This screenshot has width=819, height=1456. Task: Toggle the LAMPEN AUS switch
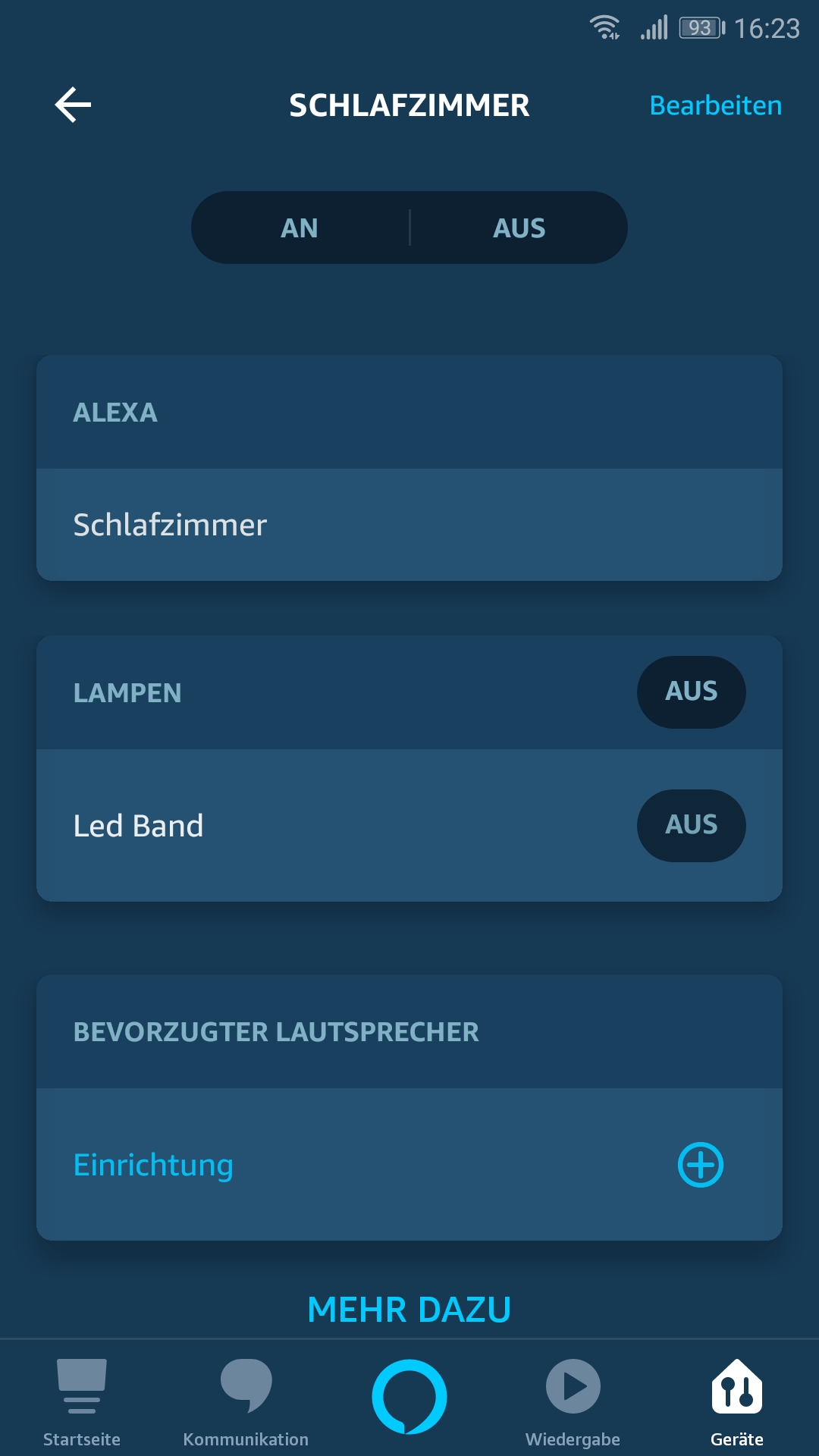[x=691, y=692]
